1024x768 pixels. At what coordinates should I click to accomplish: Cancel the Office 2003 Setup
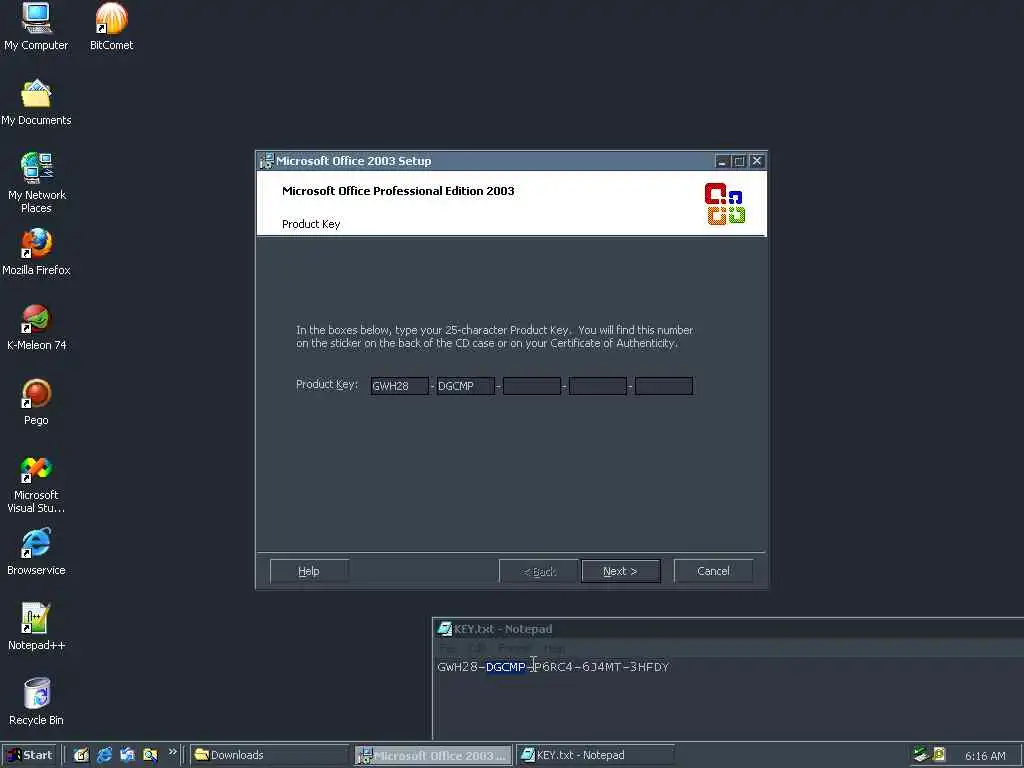pyautogui.click(x=713, y=571)
